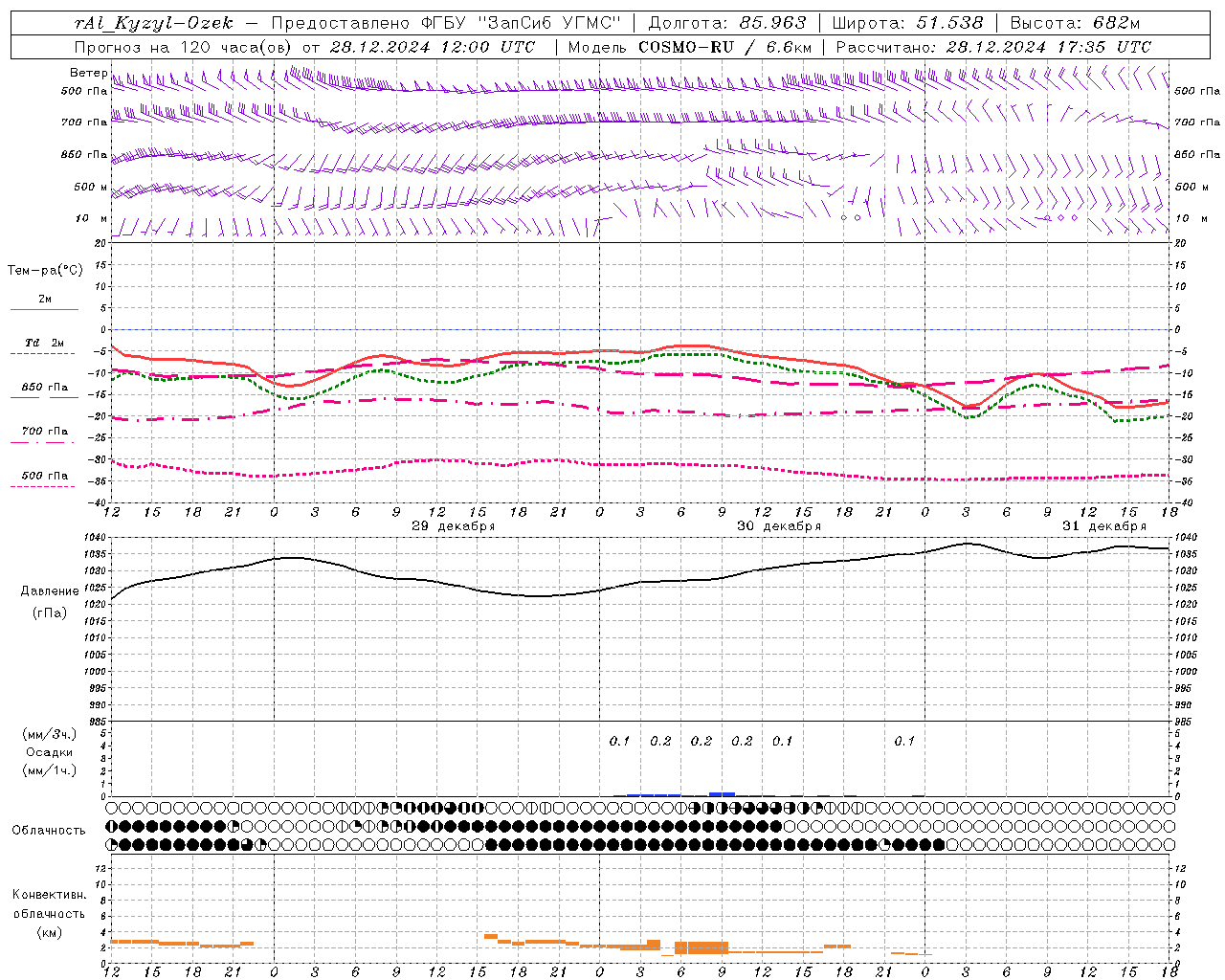
Task: Click the Давление pressure panel label
Action: point(50,591)
